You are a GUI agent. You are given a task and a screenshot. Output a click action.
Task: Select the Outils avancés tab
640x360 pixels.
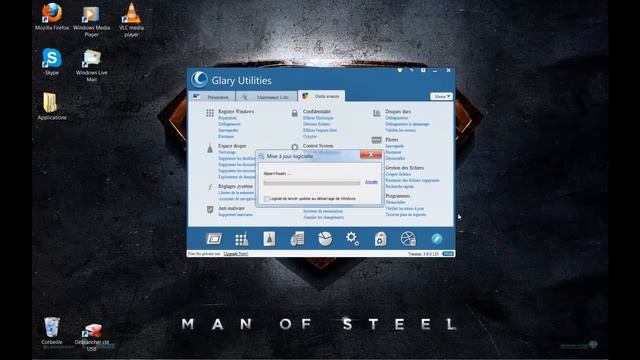click(322, 96)
